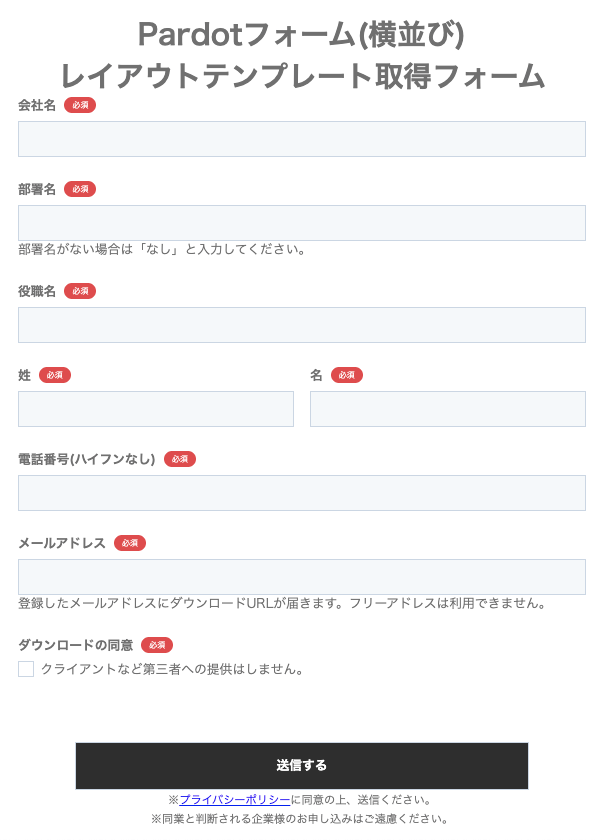Click the 必須 badge beside 名 label
603x840 pixels.
(x=347, y=375)
